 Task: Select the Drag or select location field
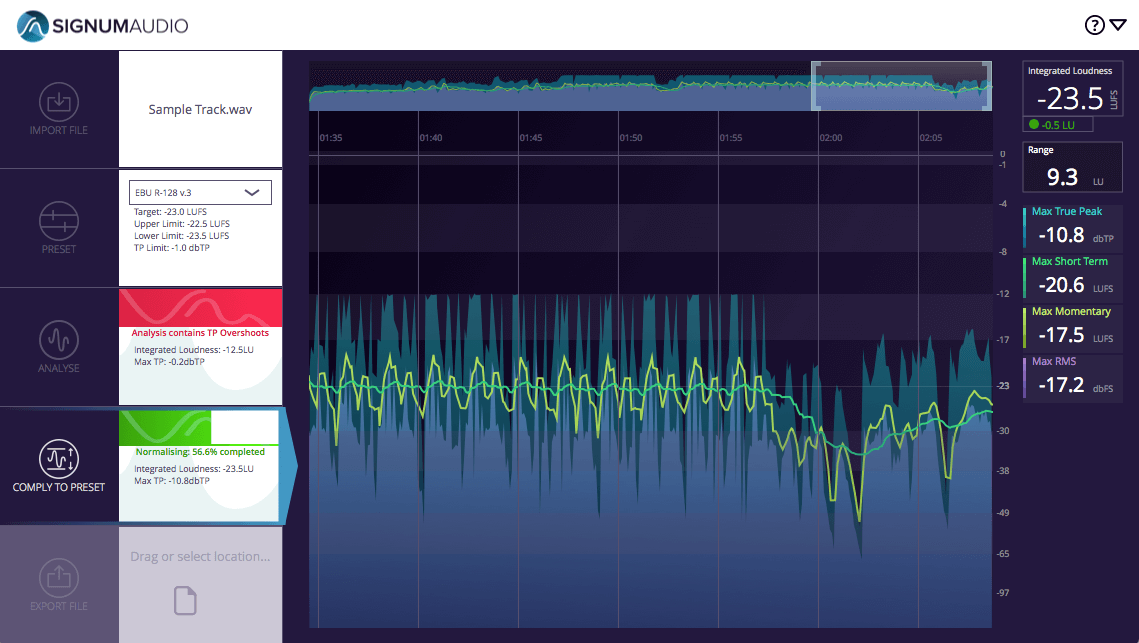point(199,556)
